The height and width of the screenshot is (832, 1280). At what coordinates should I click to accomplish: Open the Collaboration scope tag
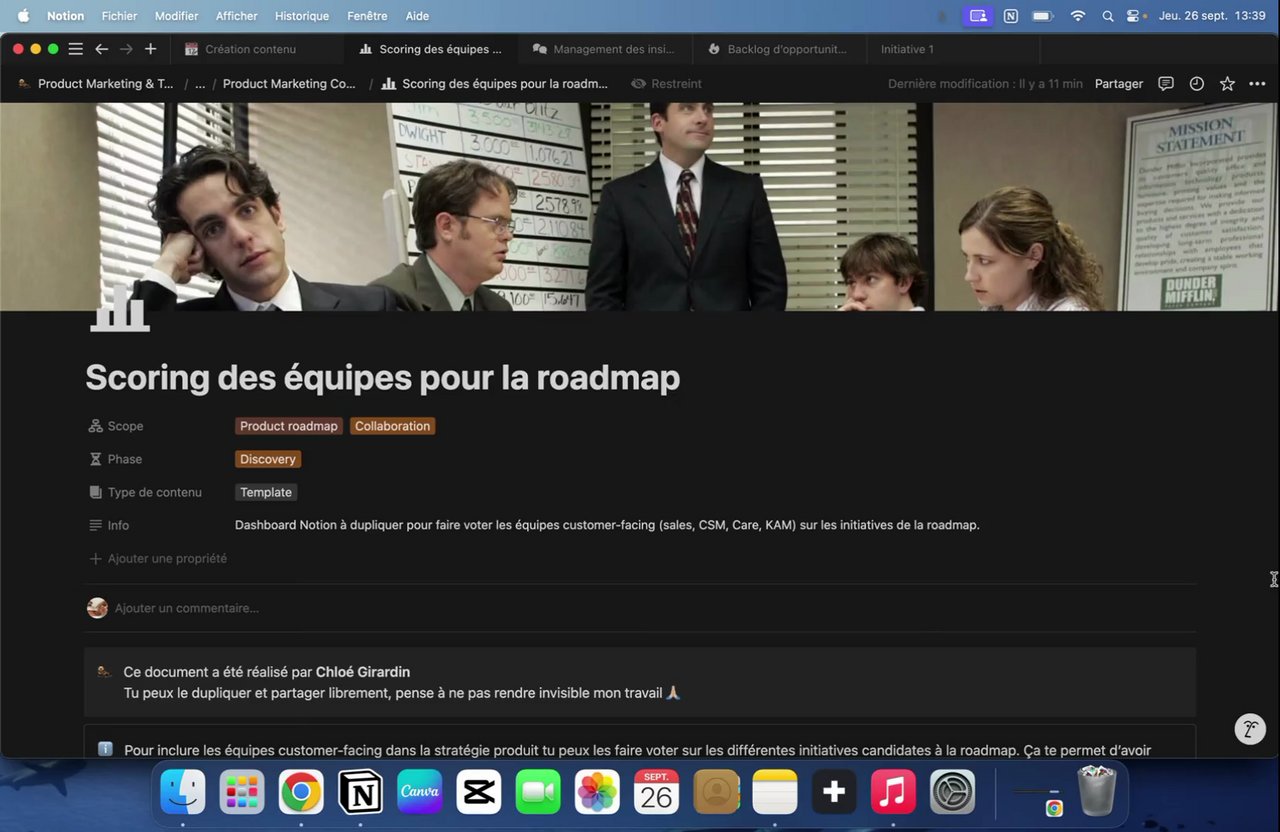[x=392, y=426]
